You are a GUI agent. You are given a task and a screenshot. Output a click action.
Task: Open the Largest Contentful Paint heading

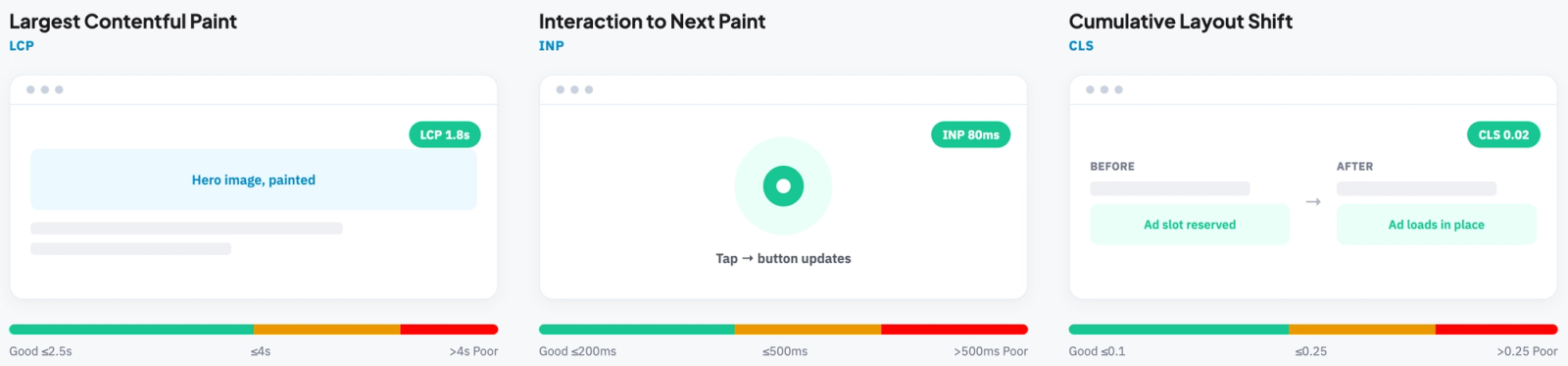pos(122,22)
